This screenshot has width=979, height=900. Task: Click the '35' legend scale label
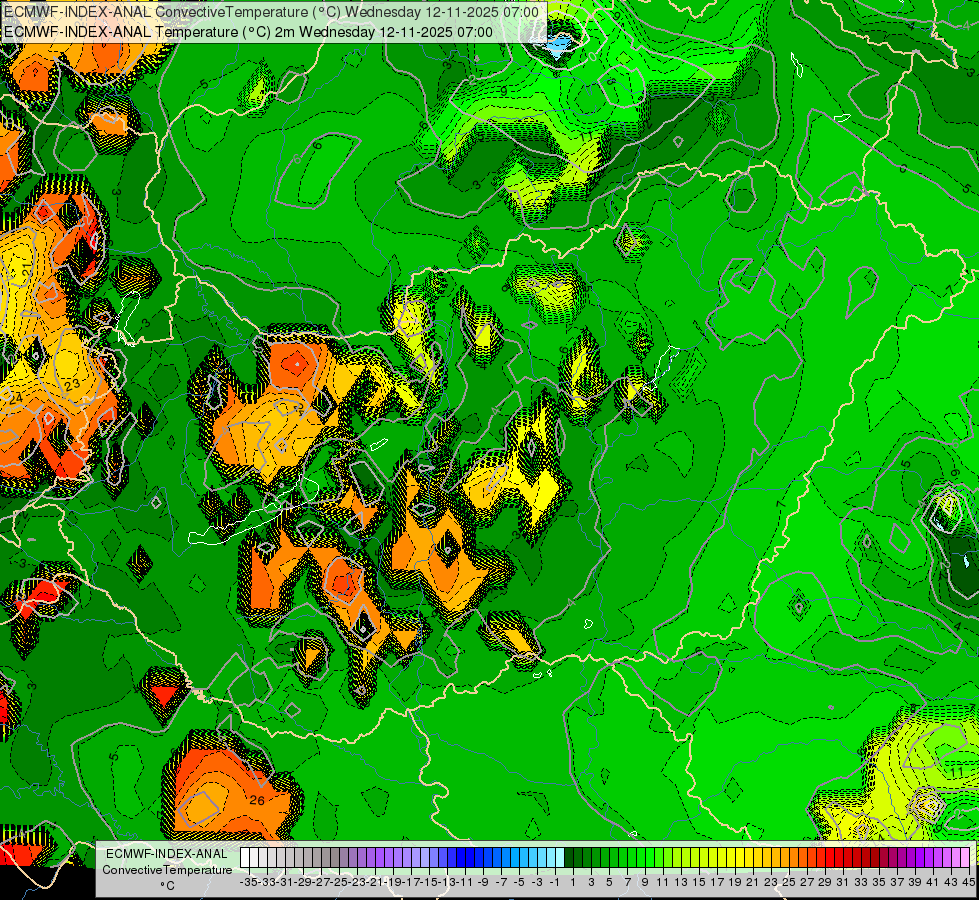click(x=878, y=882)
